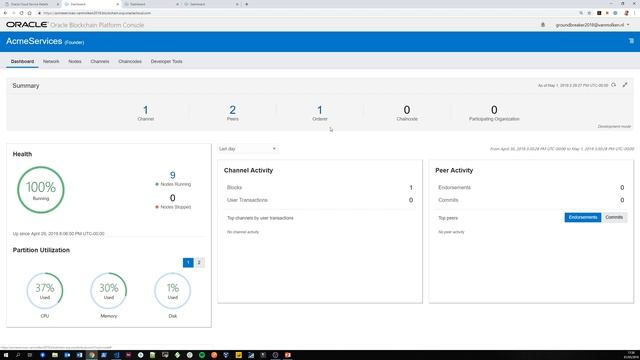Click the User Transactions row in Channel Activity

point(320,200)
